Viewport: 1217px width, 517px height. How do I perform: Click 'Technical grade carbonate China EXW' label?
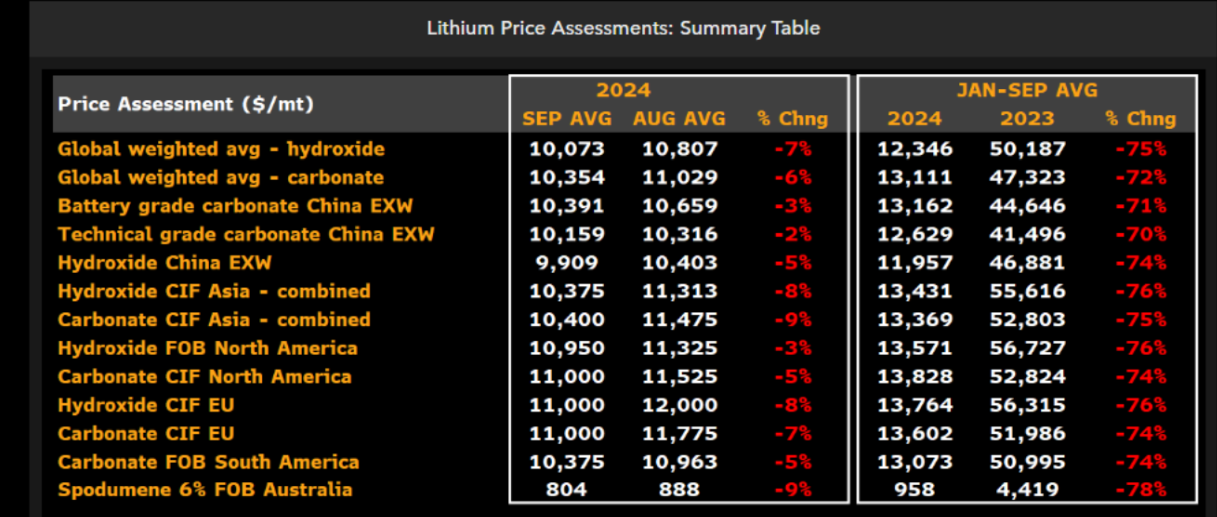click(246, 235)
